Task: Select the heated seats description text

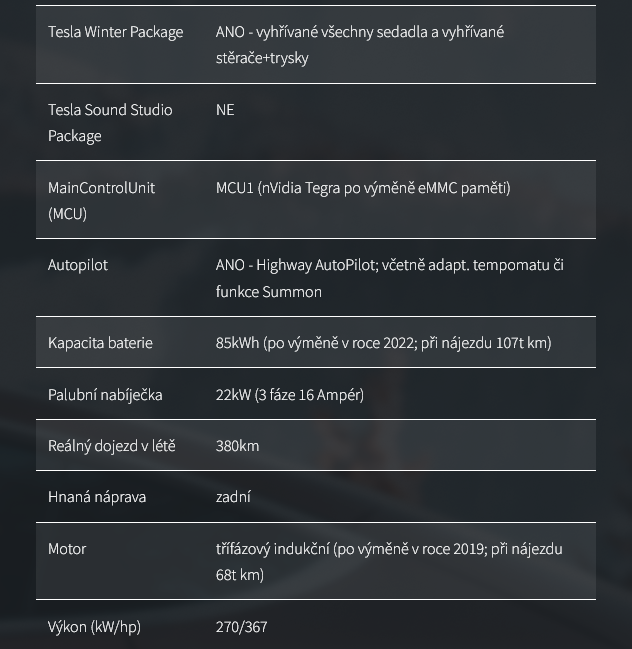Action: [360, 45]
